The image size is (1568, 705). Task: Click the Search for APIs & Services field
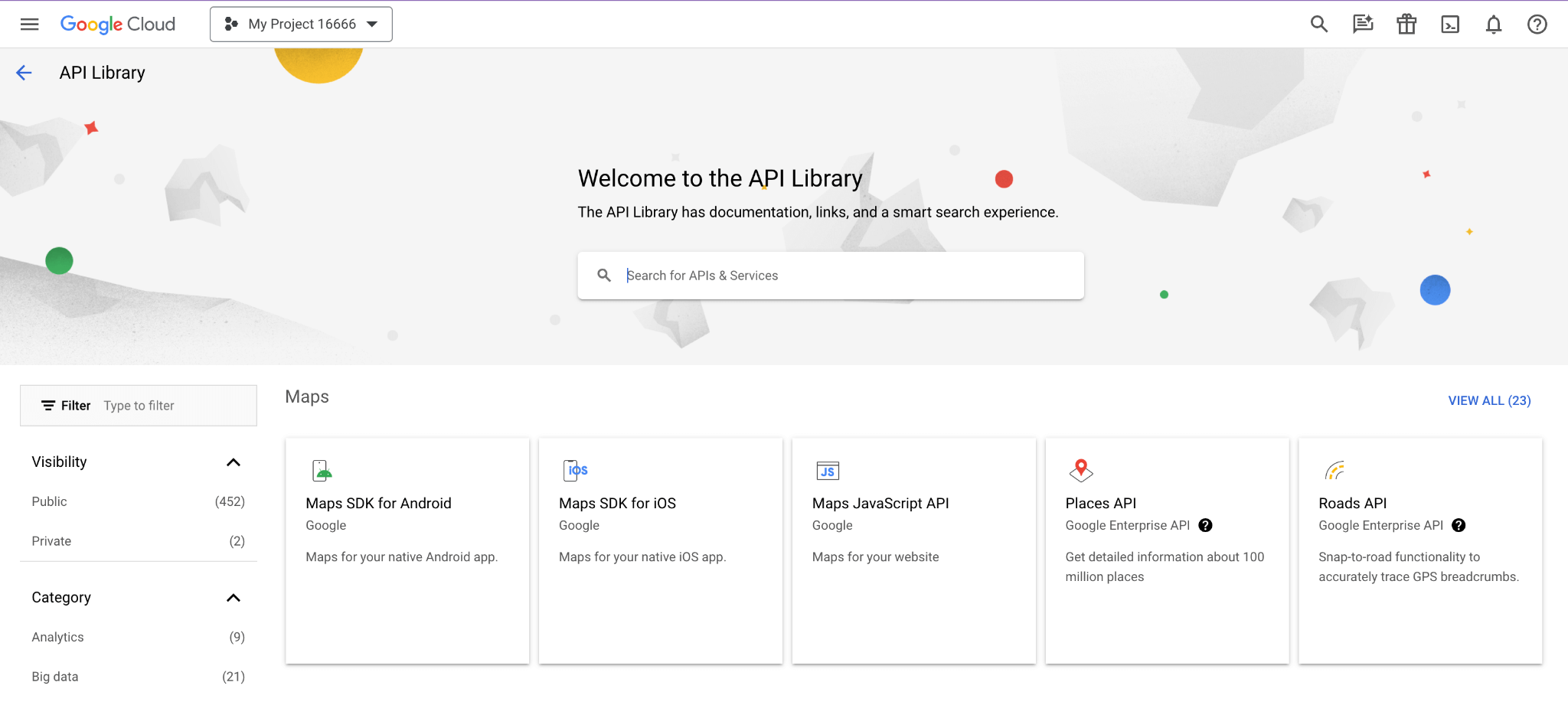(x=831, y=276)
